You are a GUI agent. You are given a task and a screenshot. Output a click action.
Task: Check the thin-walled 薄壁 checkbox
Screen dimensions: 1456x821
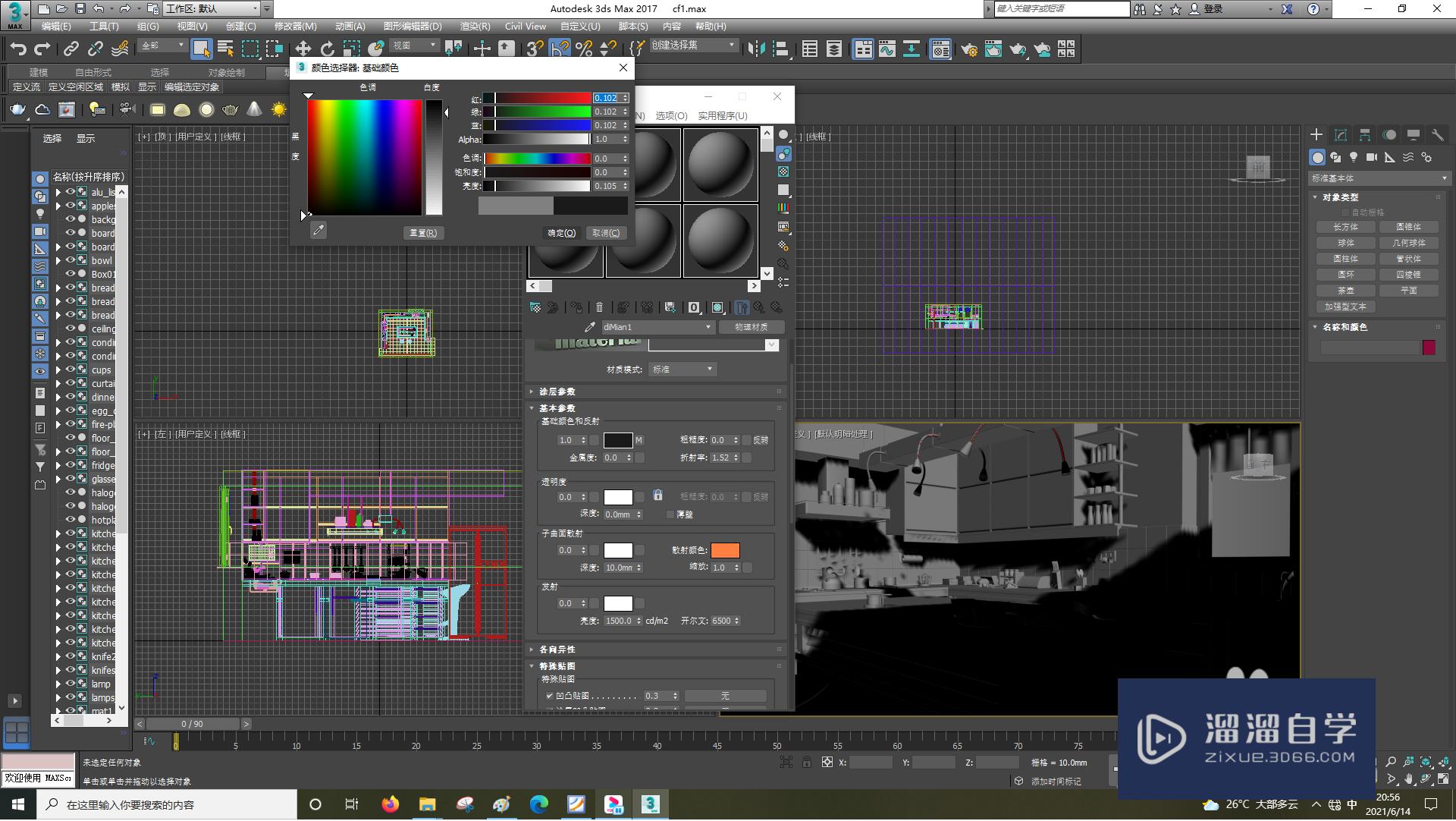(670, 514)
